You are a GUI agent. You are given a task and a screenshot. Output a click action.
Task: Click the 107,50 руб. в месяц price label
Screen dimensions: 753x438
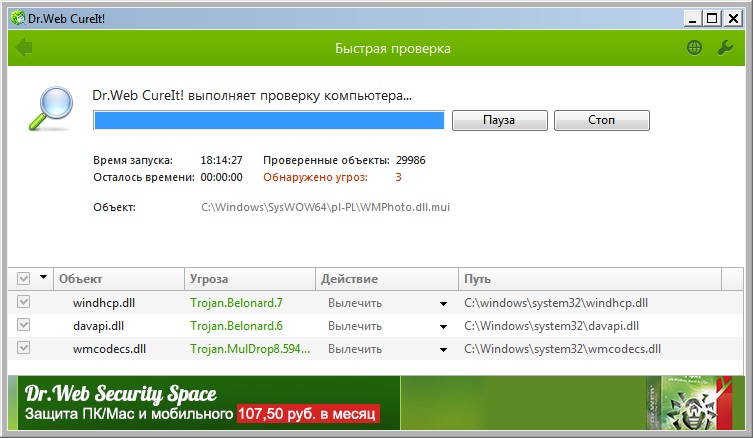click(307, 414)
